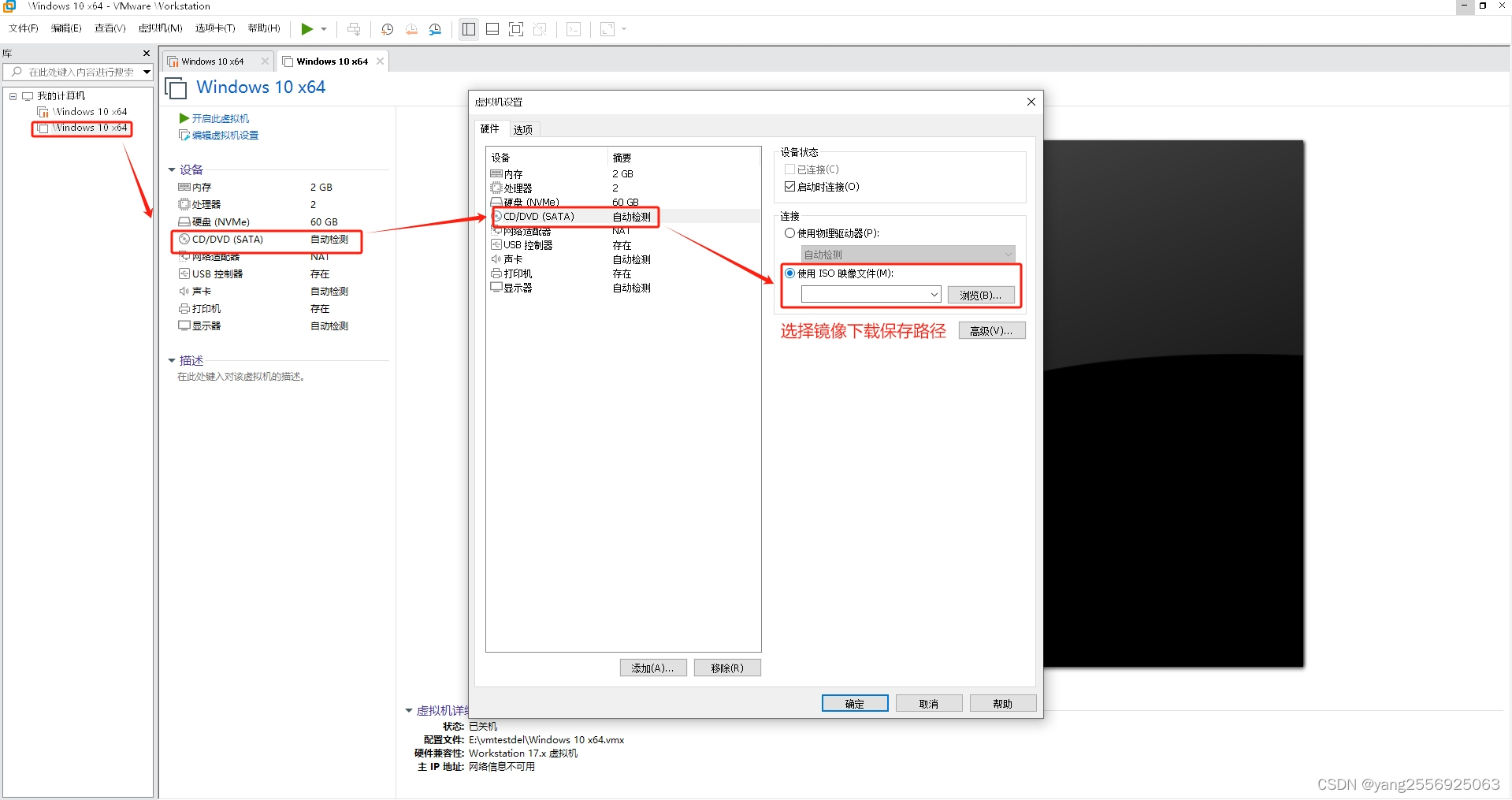This screenshot has width=1512, height=800.
Task: Click the green power on play icon
Action: 306,29
